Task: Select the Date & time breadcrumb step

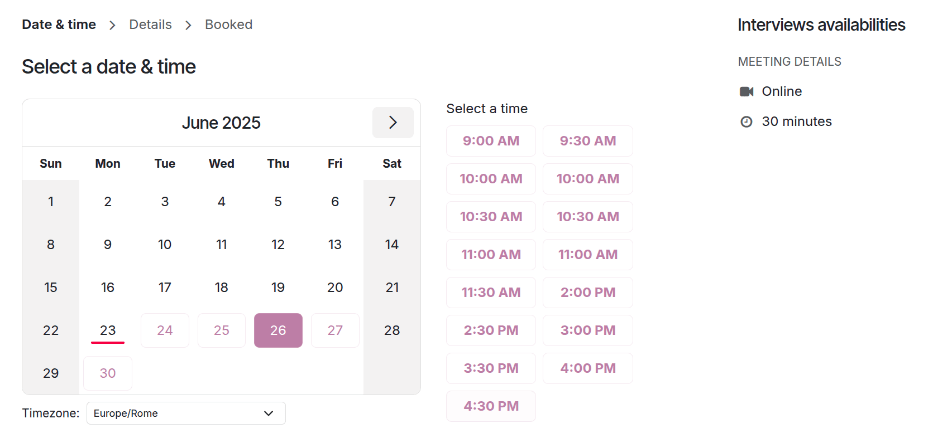Action: [x=59, y=24]
